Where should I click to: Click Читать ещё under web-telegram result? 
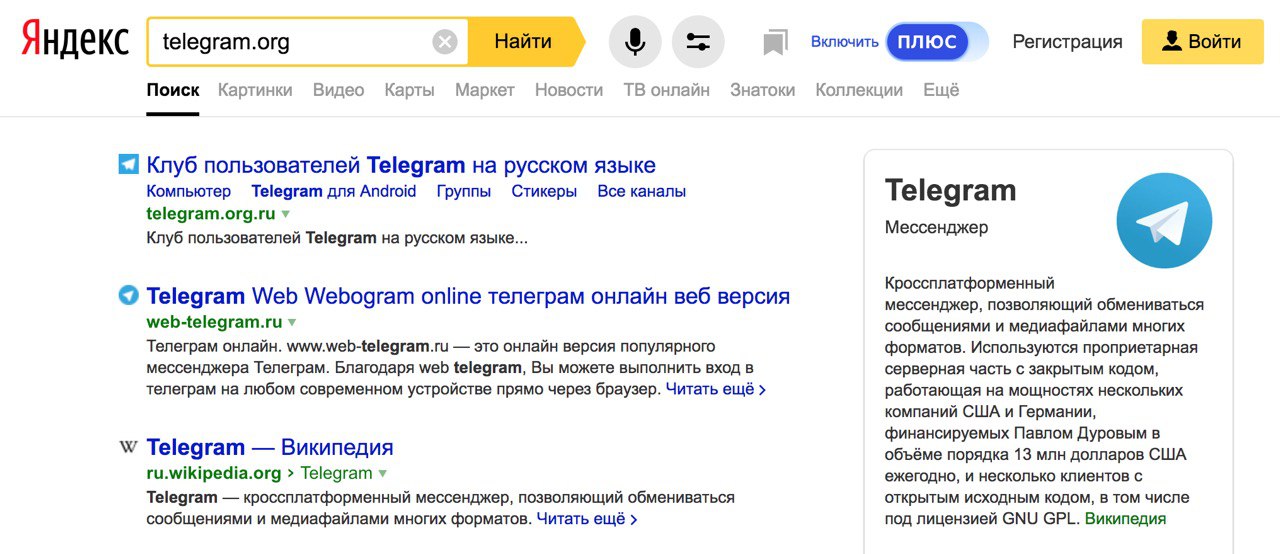(716, 389)
